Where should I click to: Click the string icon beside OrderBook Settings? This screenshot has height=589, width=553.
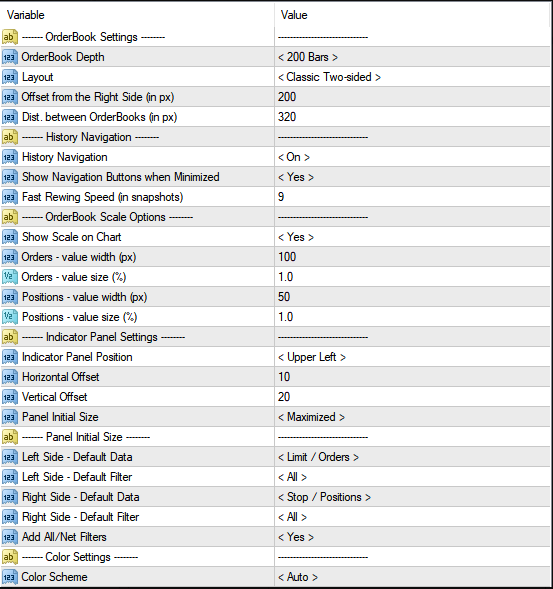click(x=9, y=37)
